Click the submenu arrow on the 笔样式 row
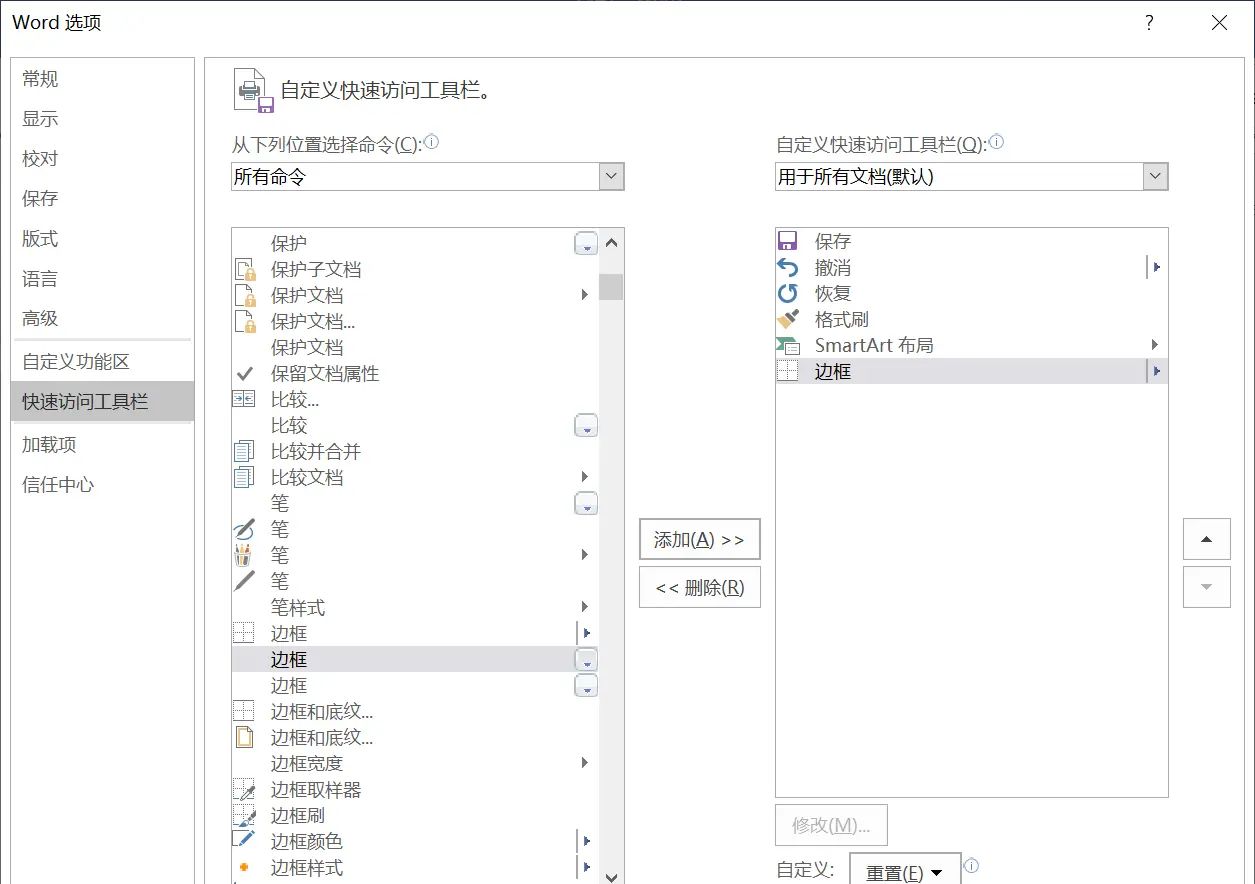 [x=585, y=607]
